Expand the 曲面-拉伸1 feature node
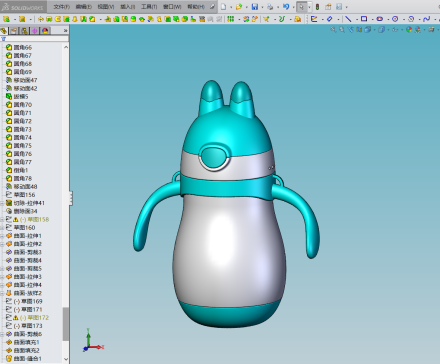Viewport: 440px width, 364px height. pyautogui.click(x=2, y=236)
